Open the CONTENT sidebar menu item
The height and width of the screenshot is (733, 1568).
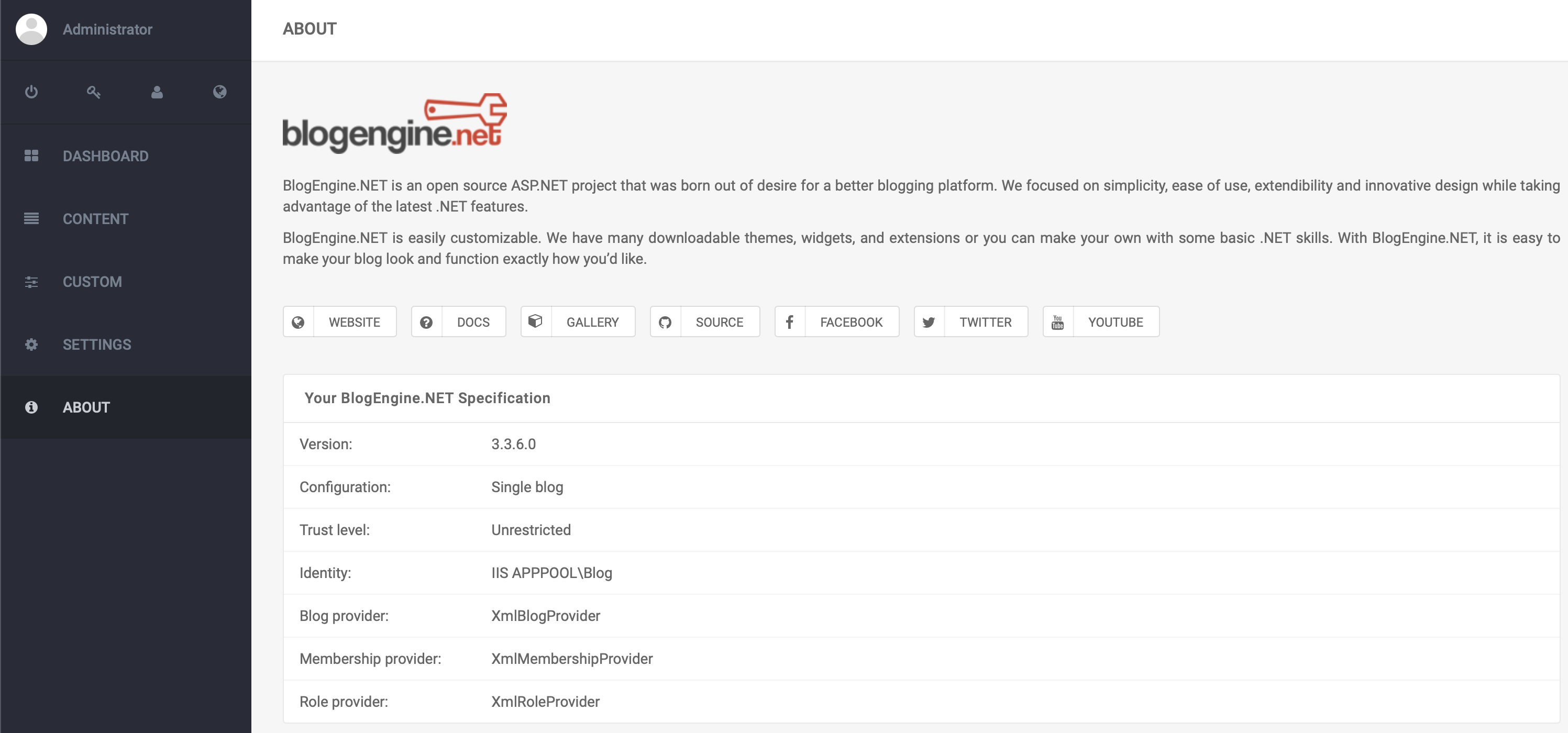pyautogui.click(x=95, y=218)
